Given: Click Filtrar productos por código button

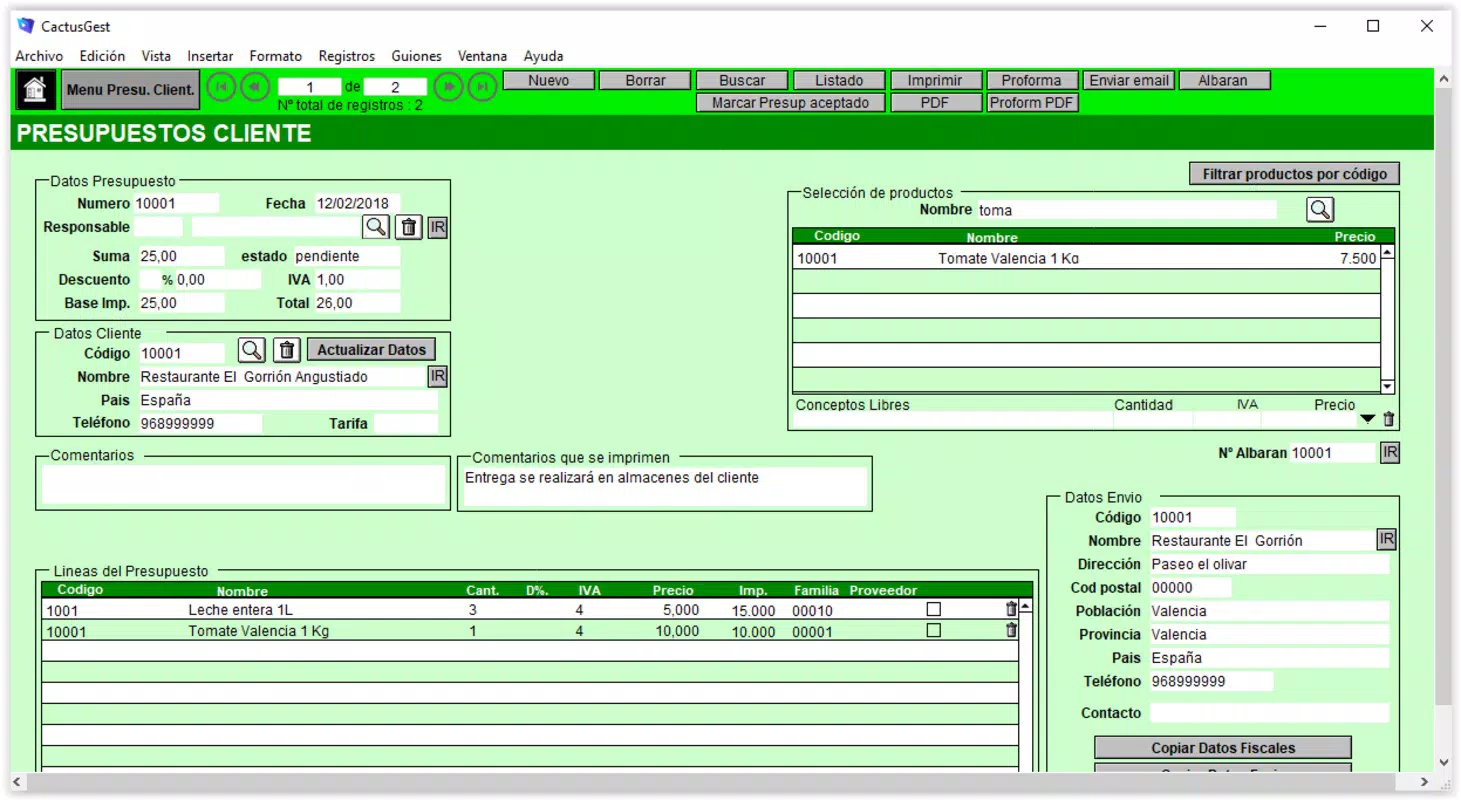Looking at the screenshot, I should coord(1294,174).
